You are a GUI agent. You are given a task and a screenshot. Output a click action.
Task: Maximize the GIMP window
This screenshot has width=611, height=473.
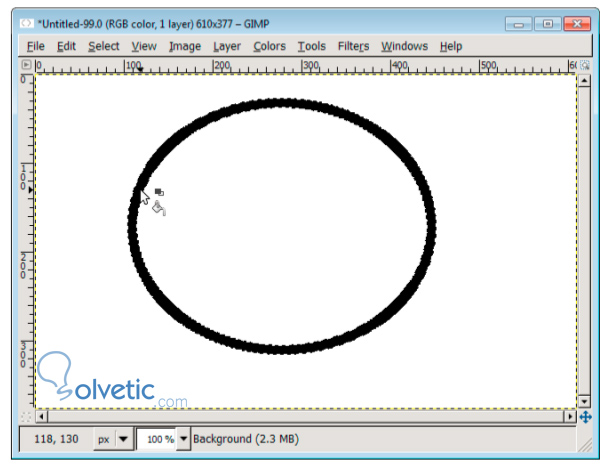click(x=547, y=24)
